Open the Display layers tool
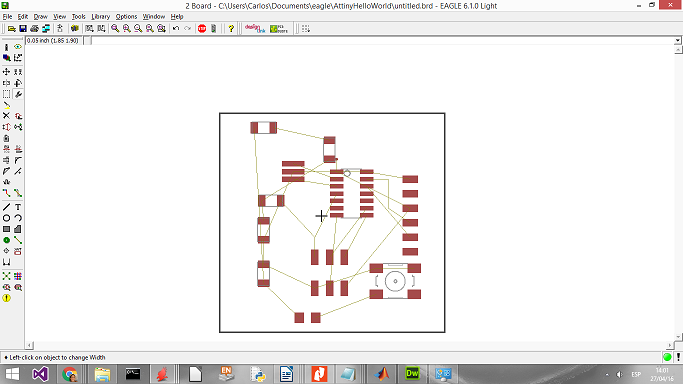The height and width of the screenshot is (384, 683). coord(7,57)
